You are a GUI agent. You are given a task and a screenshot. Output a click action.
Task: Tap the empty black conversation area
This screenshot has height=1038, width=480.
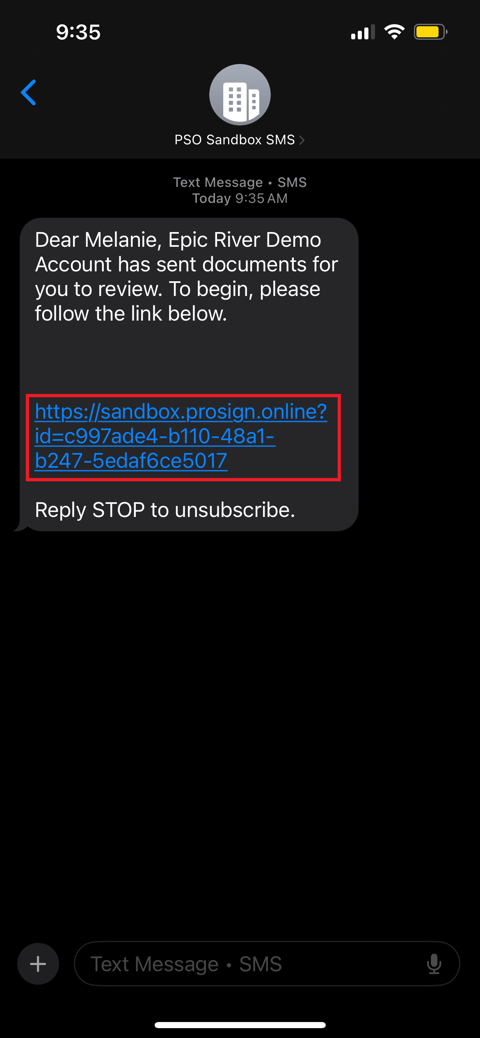[x=240, y=728]
